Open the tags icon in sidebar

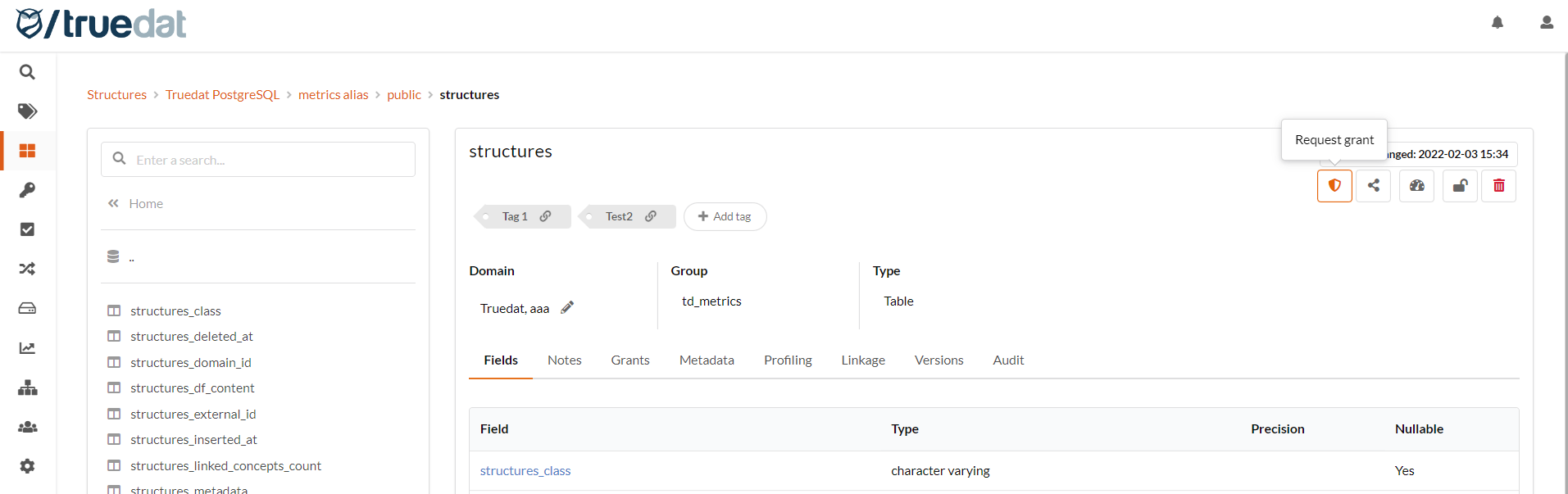(x=27, y=111)
